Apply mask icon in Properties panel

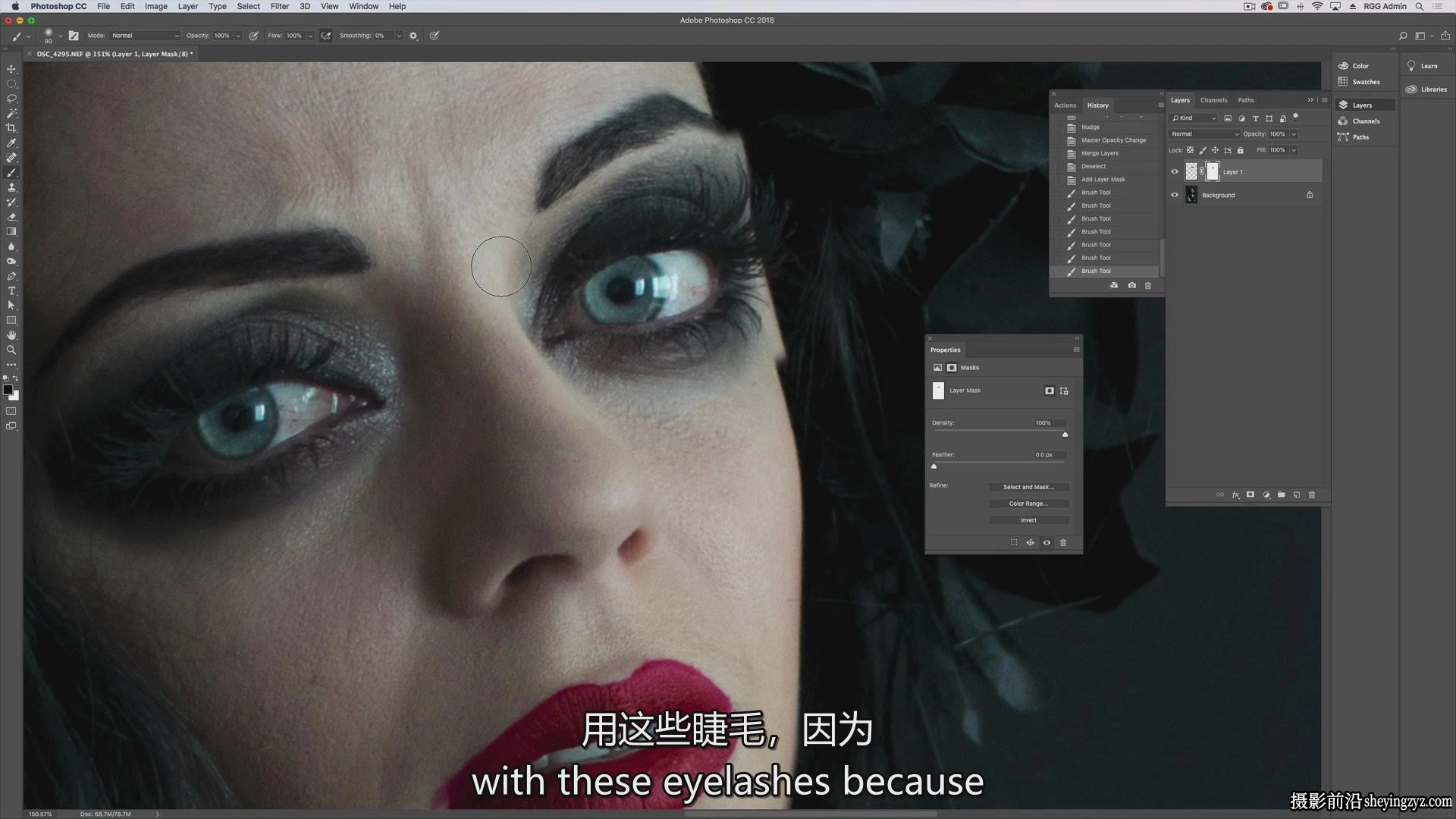click(x=1031, y=543)
